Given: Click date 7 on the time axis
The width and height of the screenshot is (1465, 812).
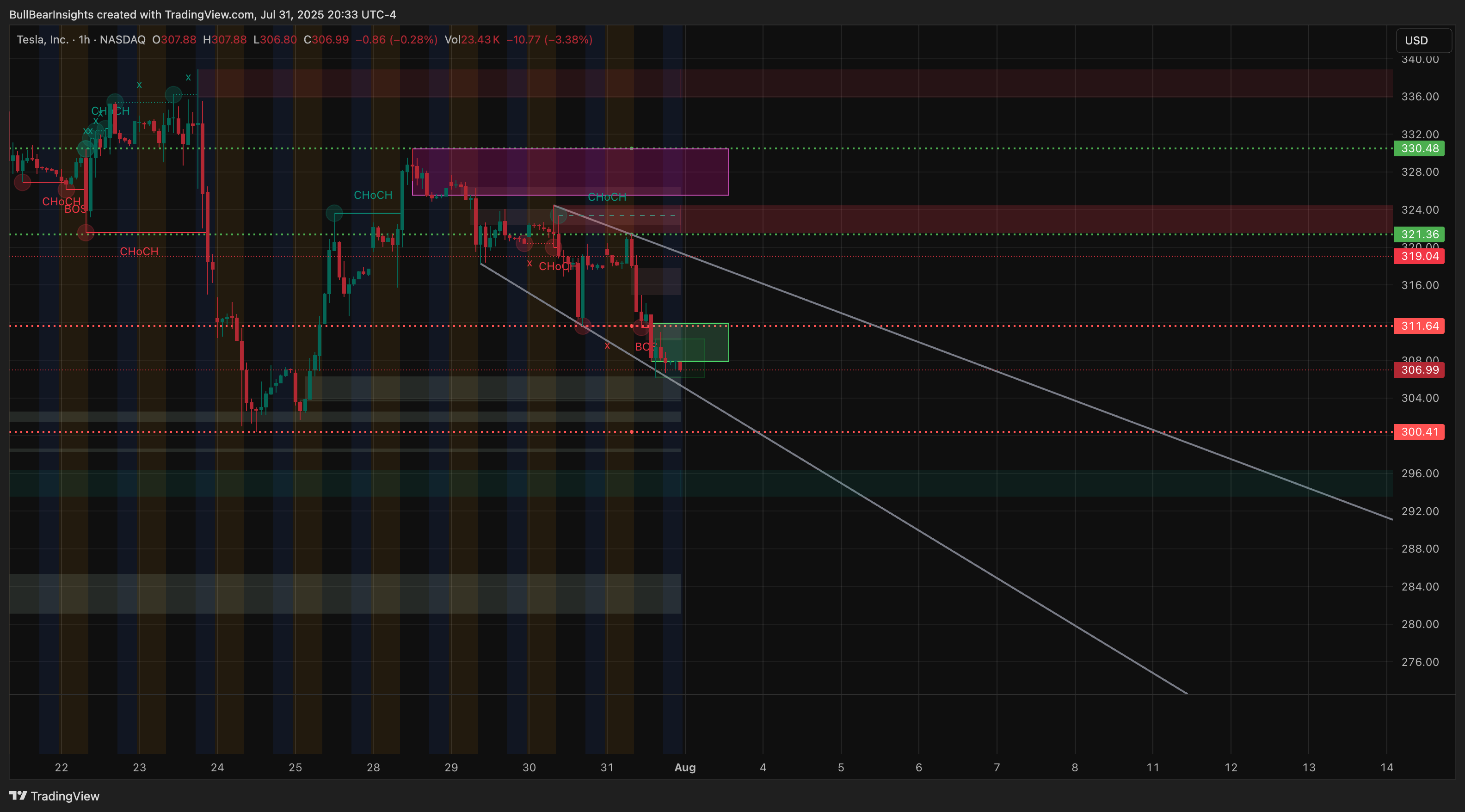Looking at the screenshot, I should tap(997, 768).
